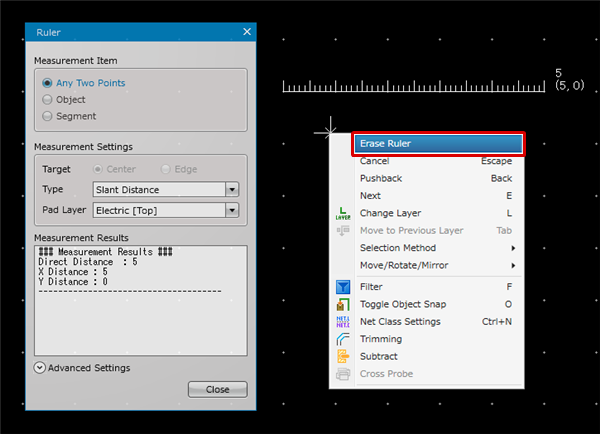The height and width of the screenshot is (434, 600).
Task: Click the Cross Probe printer icon
Action: (343, 374)
